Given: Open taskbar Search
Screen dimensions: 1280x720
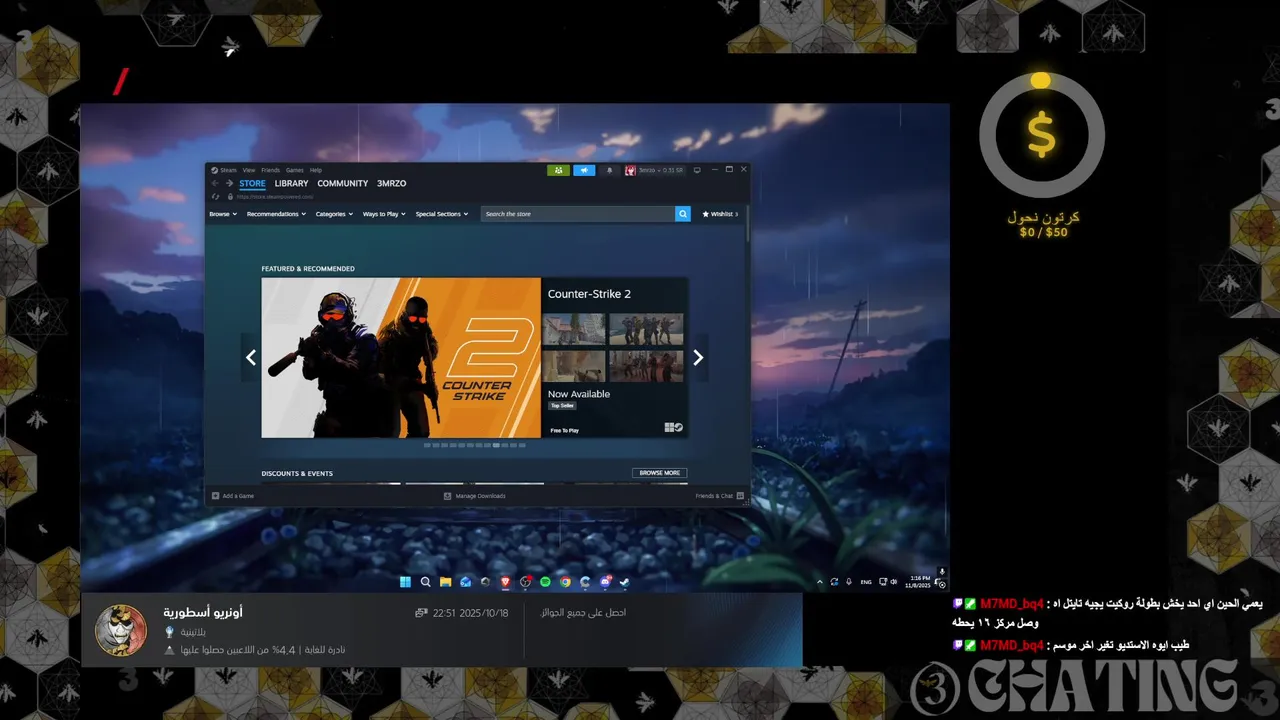Looking at the screenshot, I should point(425,581).
